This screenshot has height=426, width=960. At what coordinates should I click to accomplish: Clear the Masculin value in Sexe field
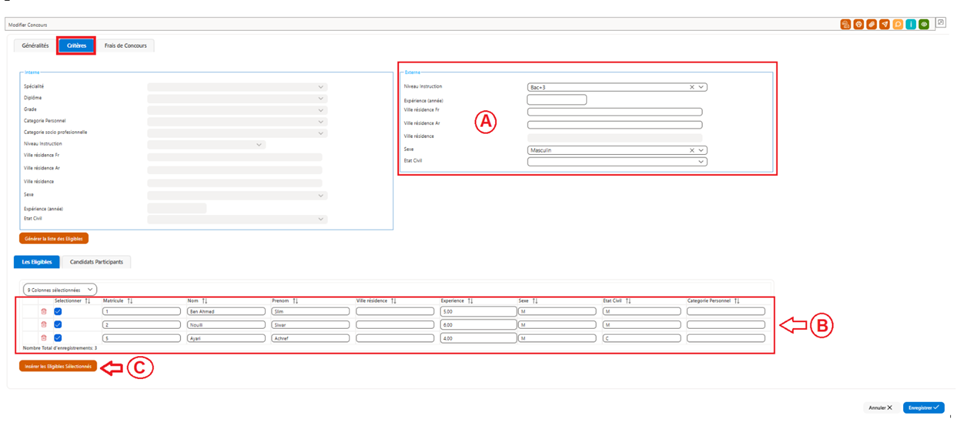692,150
